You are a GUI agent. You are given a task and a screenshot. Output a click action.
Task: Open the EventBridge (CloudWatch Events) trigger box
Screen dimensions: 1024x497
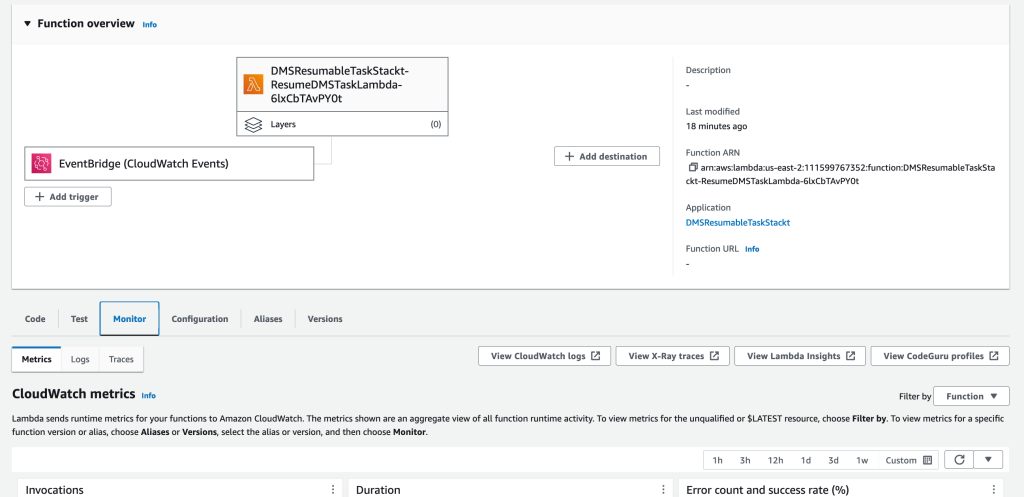(x=169, y=163)
